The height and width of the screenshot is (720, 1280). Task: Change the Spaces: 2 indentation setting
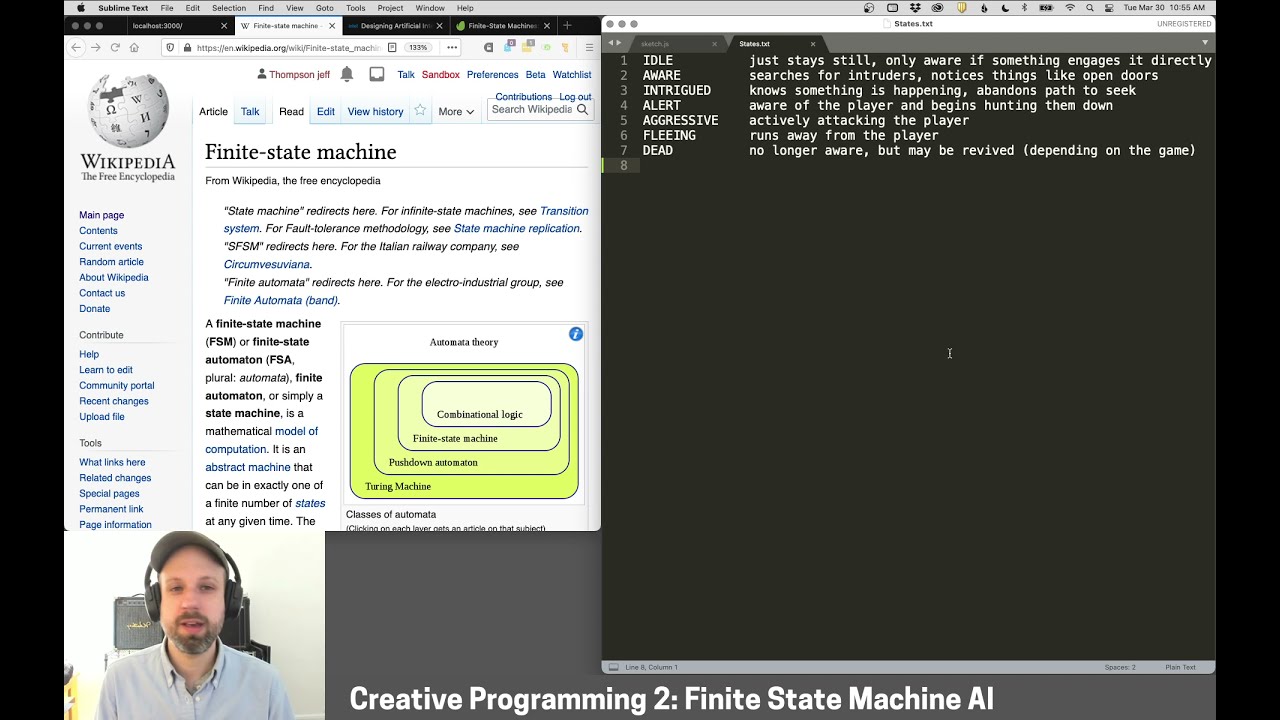click(x=1120, y=667)
